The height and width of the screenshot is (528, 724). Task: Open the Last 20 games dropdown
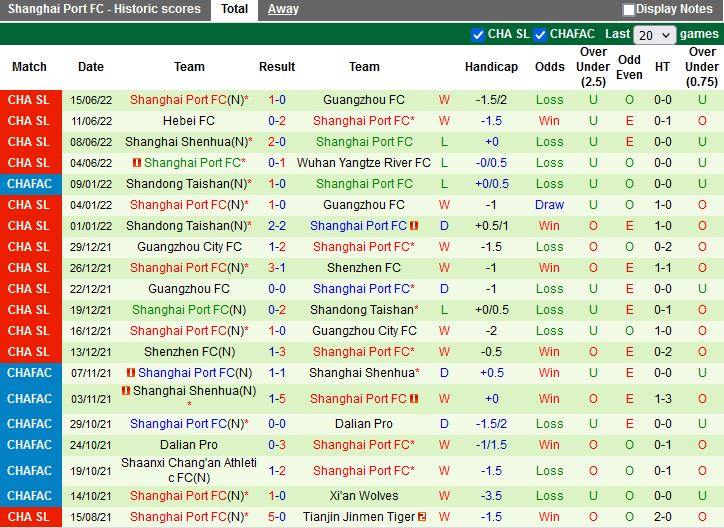pyautogui.click(x=655, y=35)
